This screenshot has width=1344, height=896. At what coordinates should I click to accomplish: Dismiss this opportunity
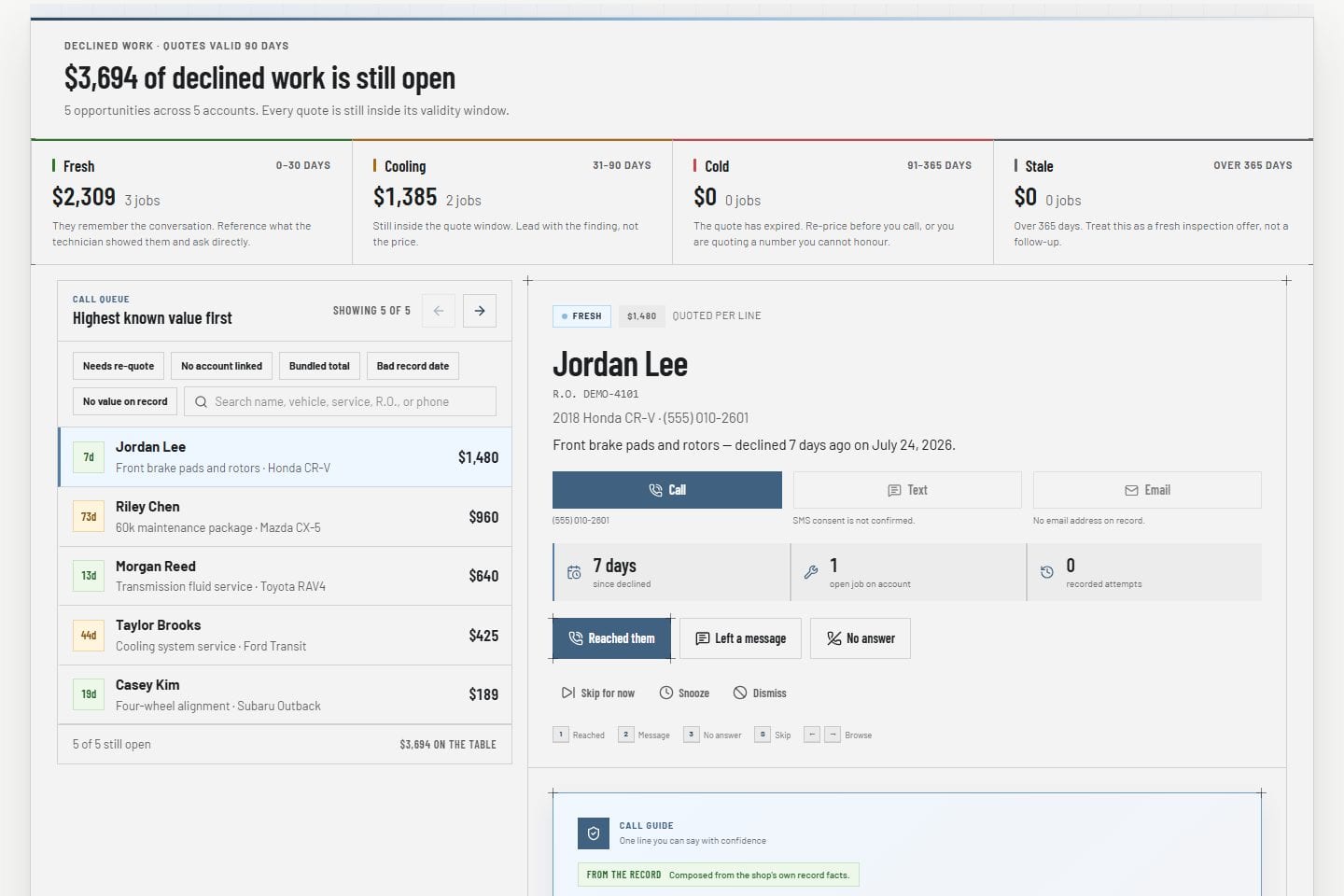[760, 693]
